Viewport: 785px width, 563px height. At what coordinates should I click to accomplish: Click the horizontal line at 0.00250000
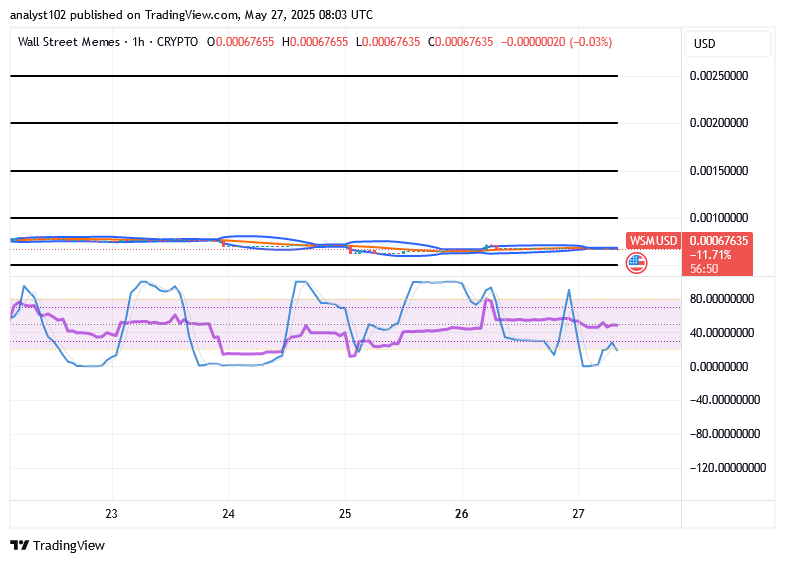coord(314,76)
